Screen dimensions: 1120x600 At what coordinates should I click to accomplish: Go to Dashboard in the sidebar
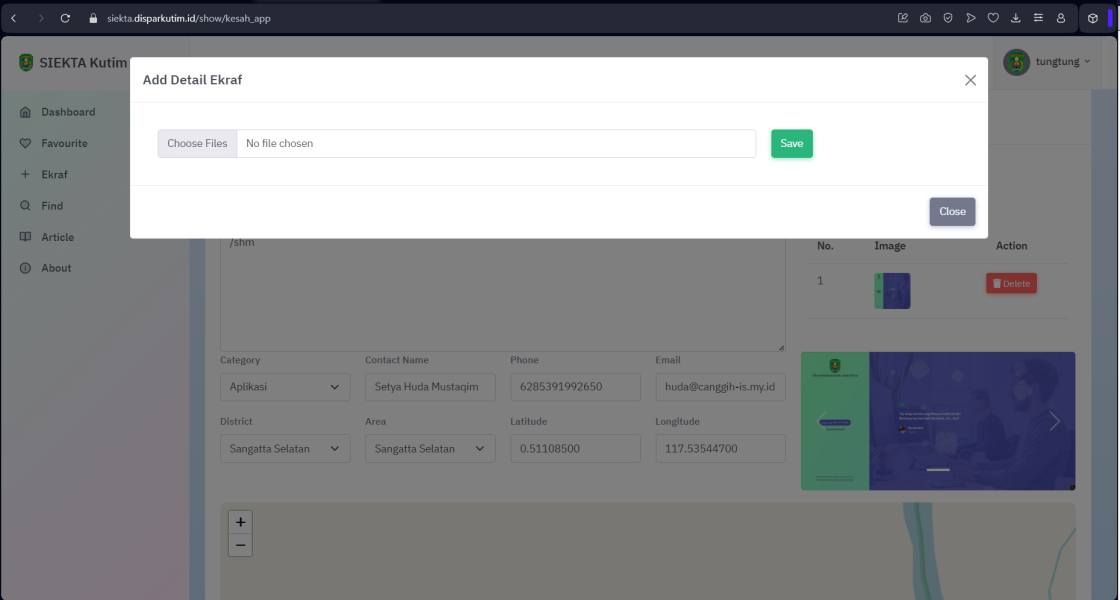tap(68, 112)
